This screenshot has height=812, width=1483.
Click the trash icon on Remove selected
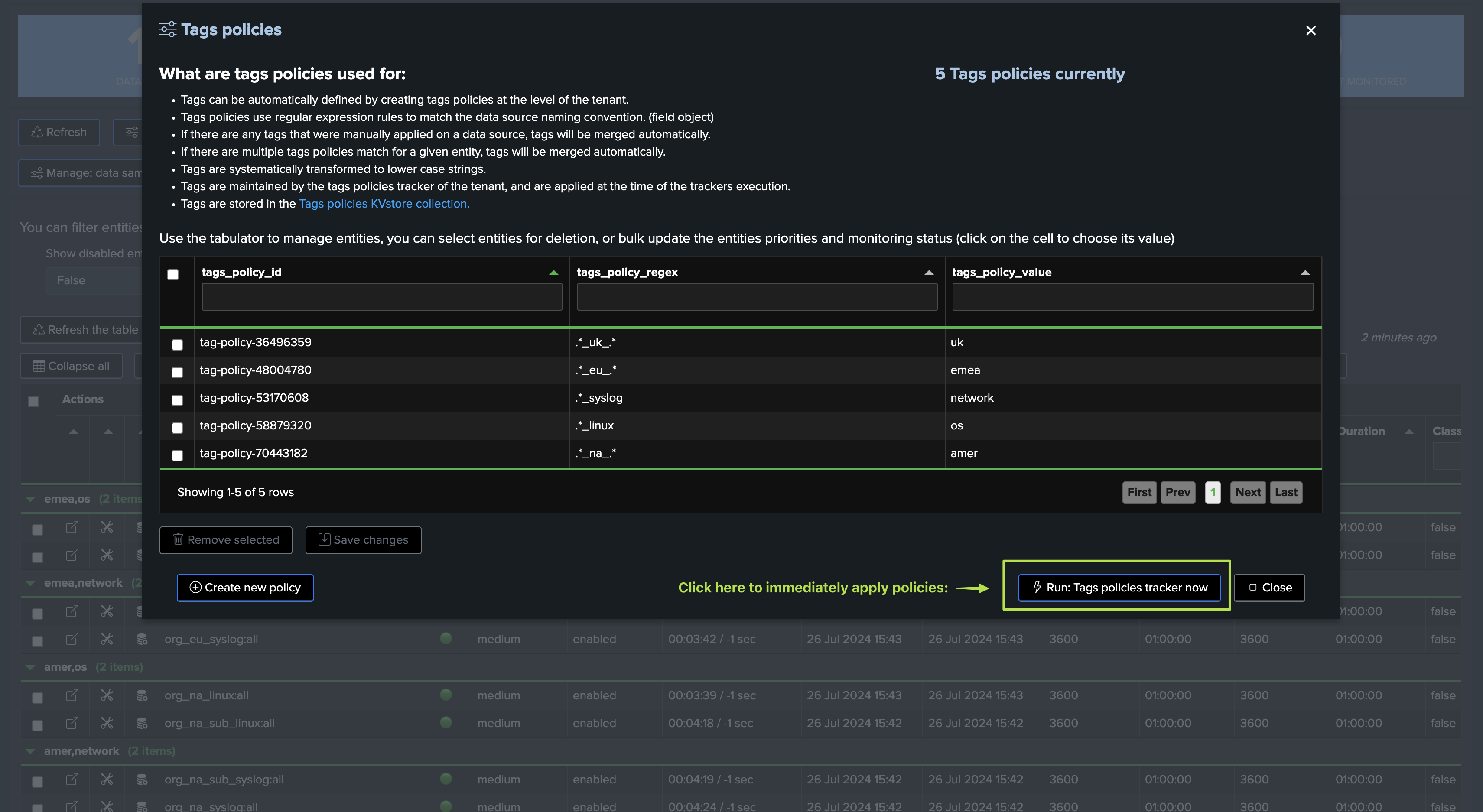[179, 539]
